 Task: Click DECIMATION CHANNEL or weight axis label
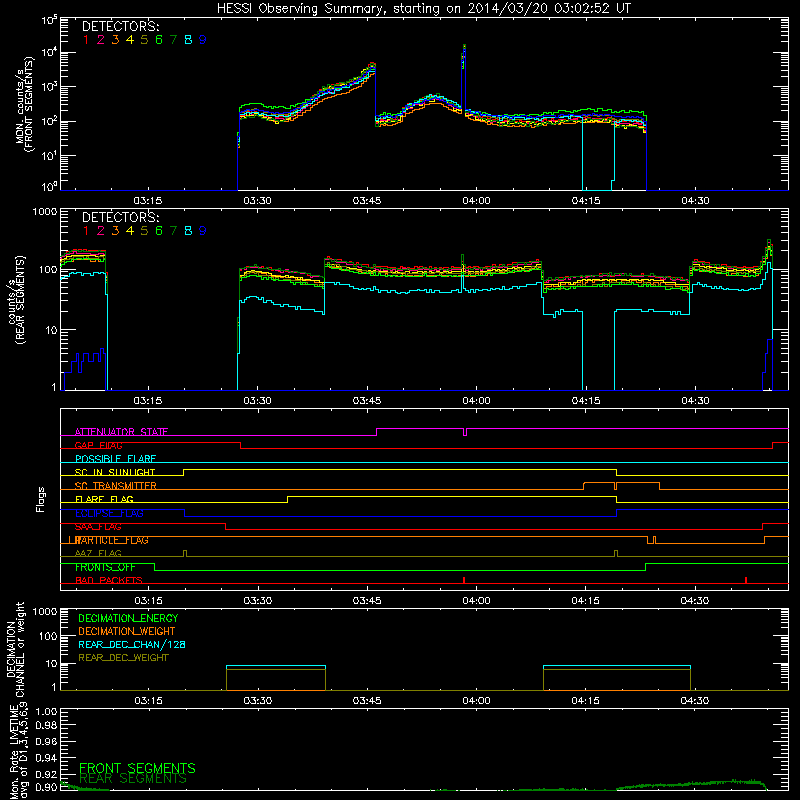15,649
